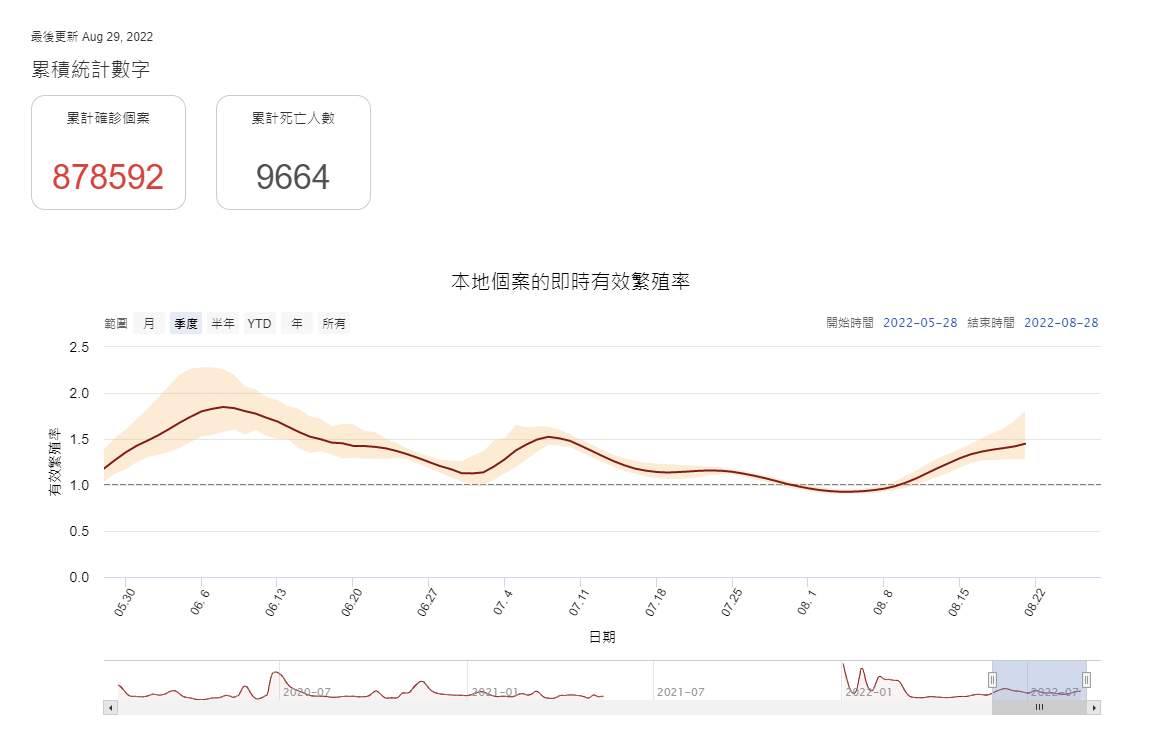Click the navigator chart near 2022-01

[868, 691]
